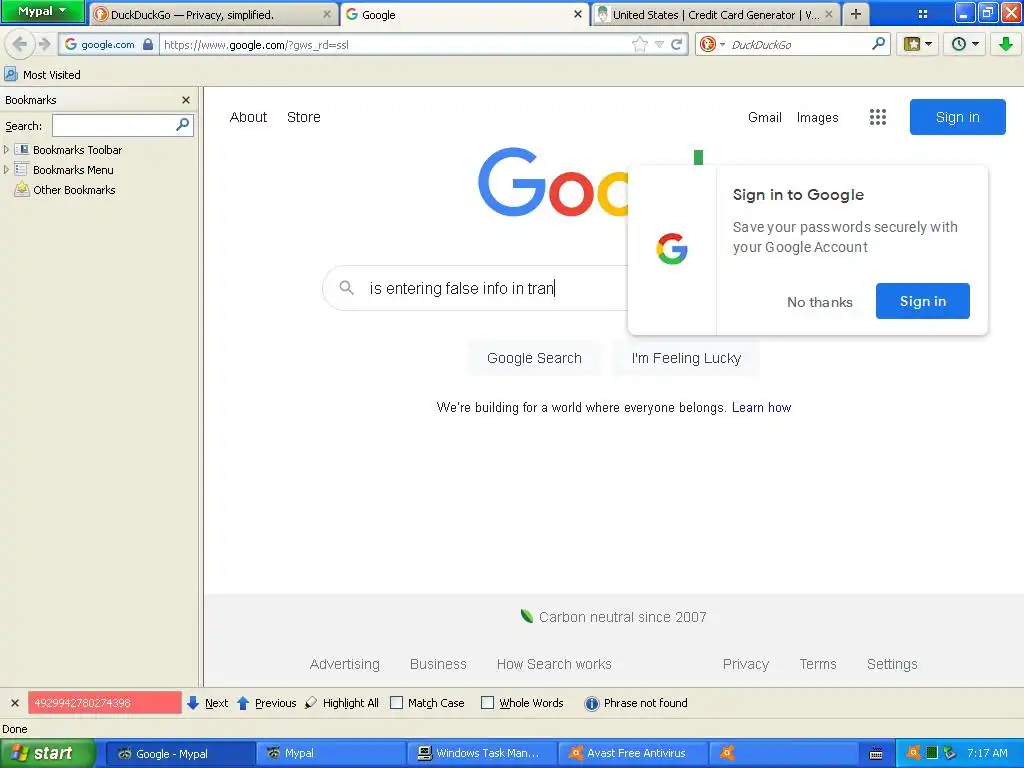The width and height of the screenshot is (1024, 768).
Task: Bookmark this page with the star icon
Action: coord(640,44)
